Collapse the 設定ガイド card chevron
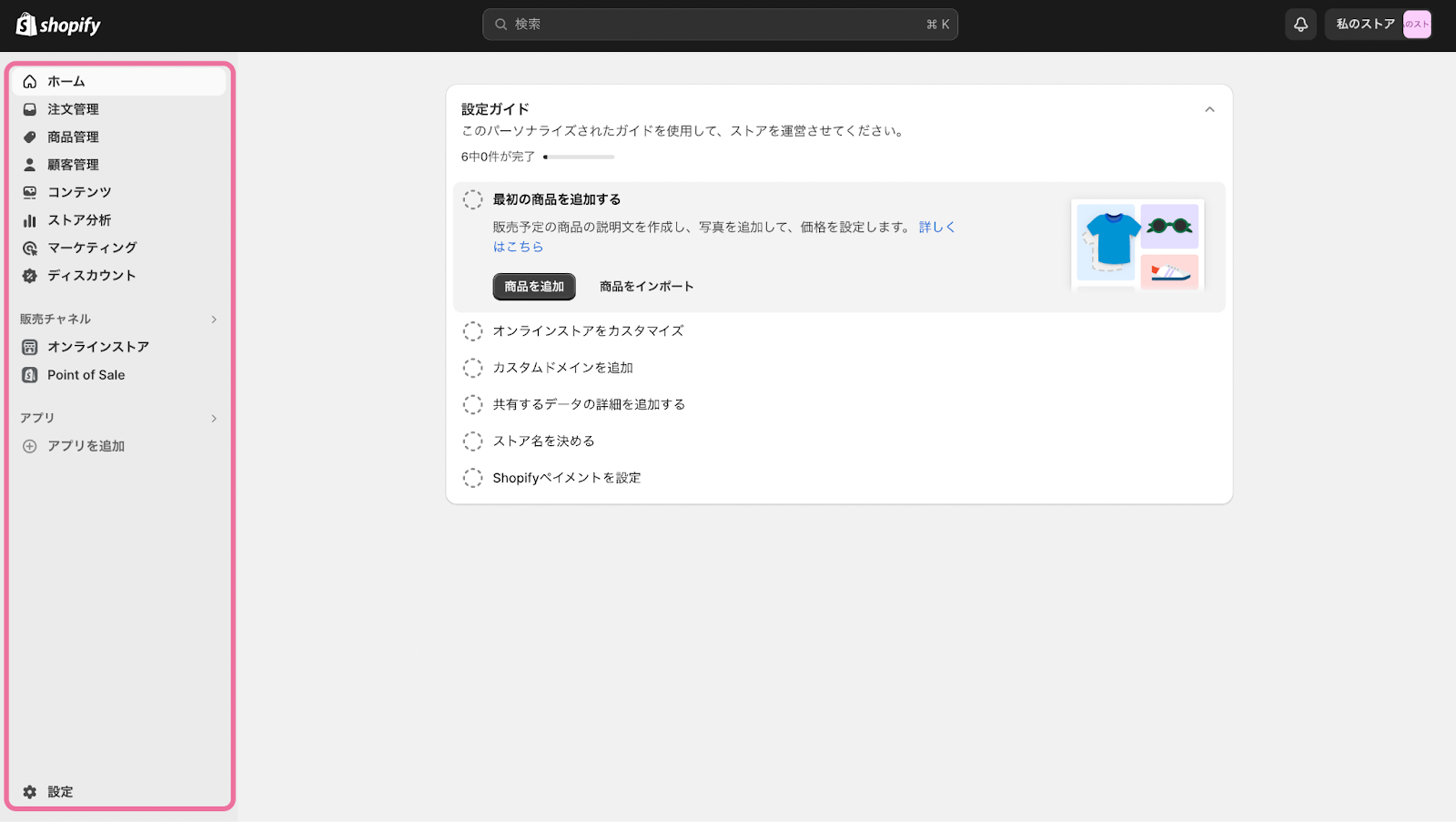This screenshot has height=822, width=1456. tap(1209, 109)
